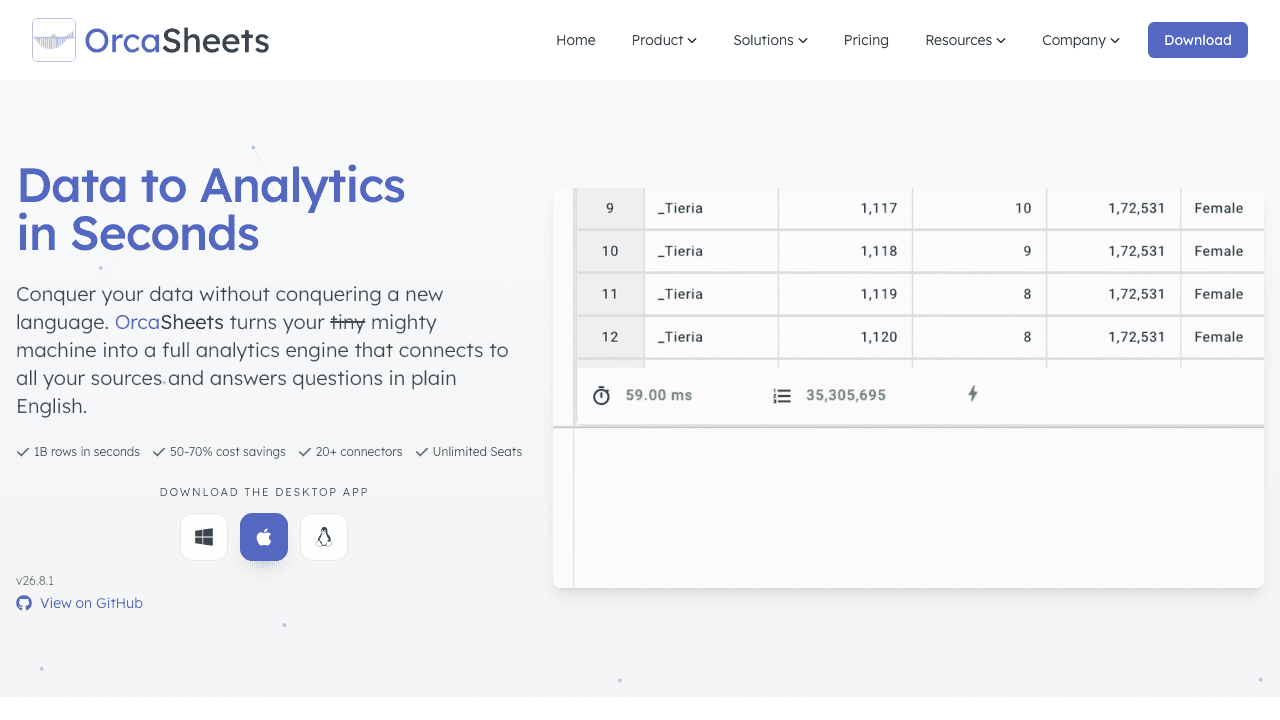1280x720 pixels.
Task: Go to the Home page
Action: 576,40
